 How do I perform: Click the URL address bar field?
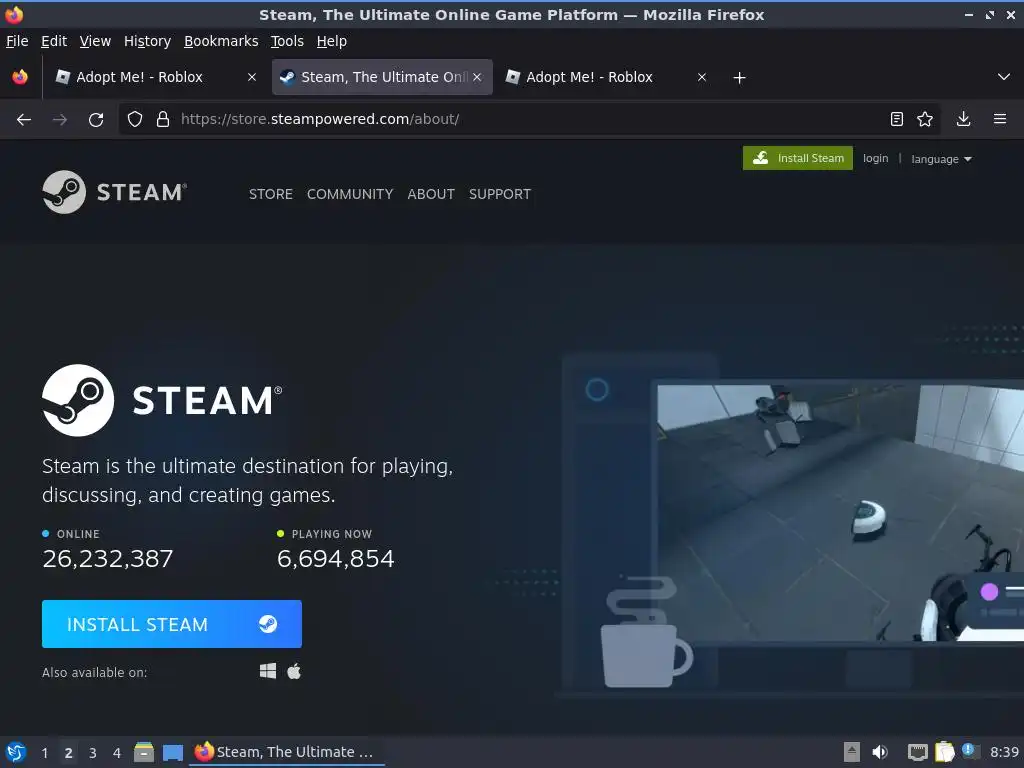pos(529,119)
